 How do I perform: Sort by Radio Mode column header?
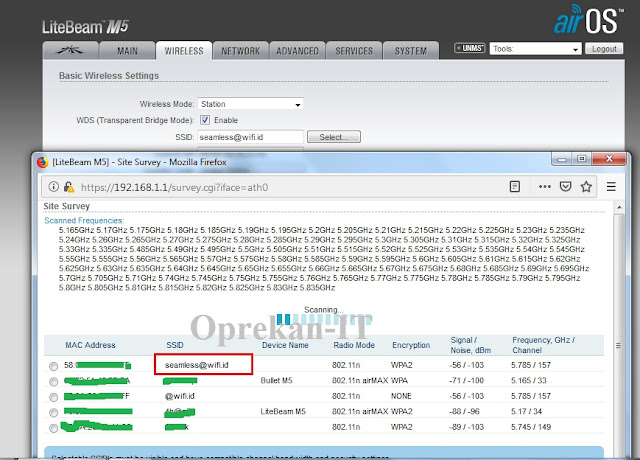pos(354,345)
